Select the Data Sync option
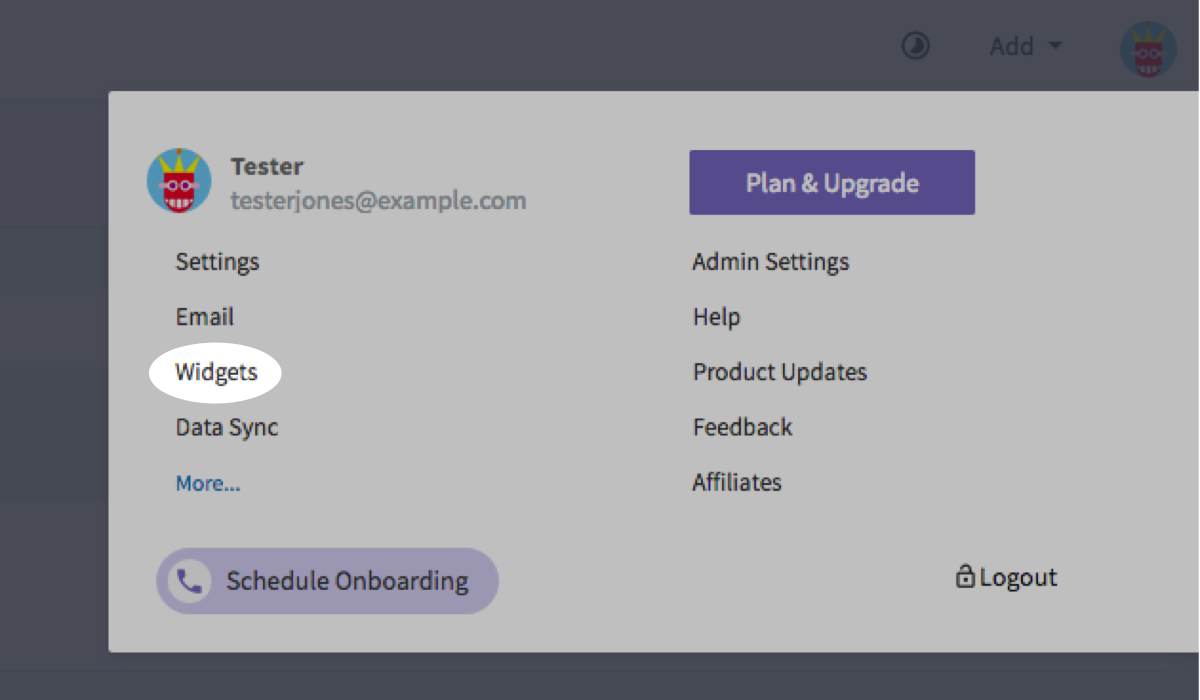The width and height of the screenshot is (1200, 700). coord(226,428)
